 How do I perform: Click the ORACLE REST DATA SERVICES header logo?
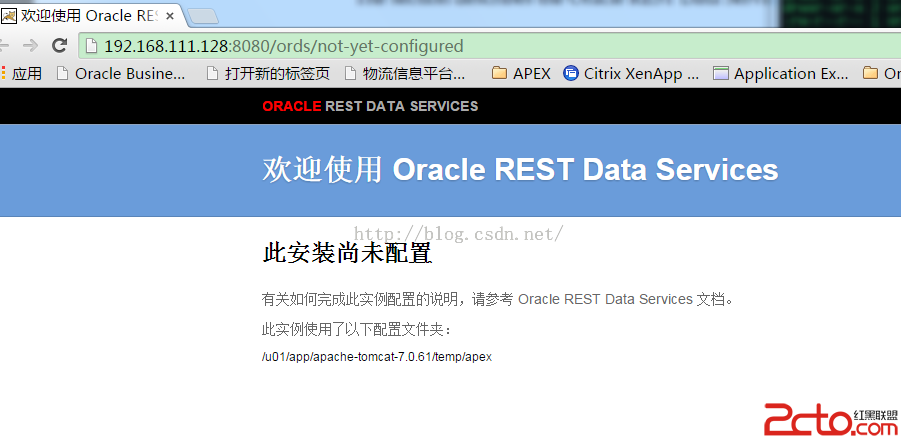[370, 106]
